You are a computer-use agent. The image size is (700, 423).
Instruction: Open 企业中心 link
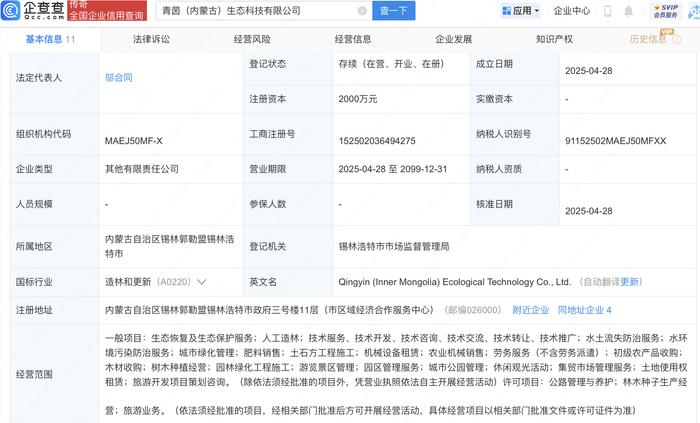[572, 11]
